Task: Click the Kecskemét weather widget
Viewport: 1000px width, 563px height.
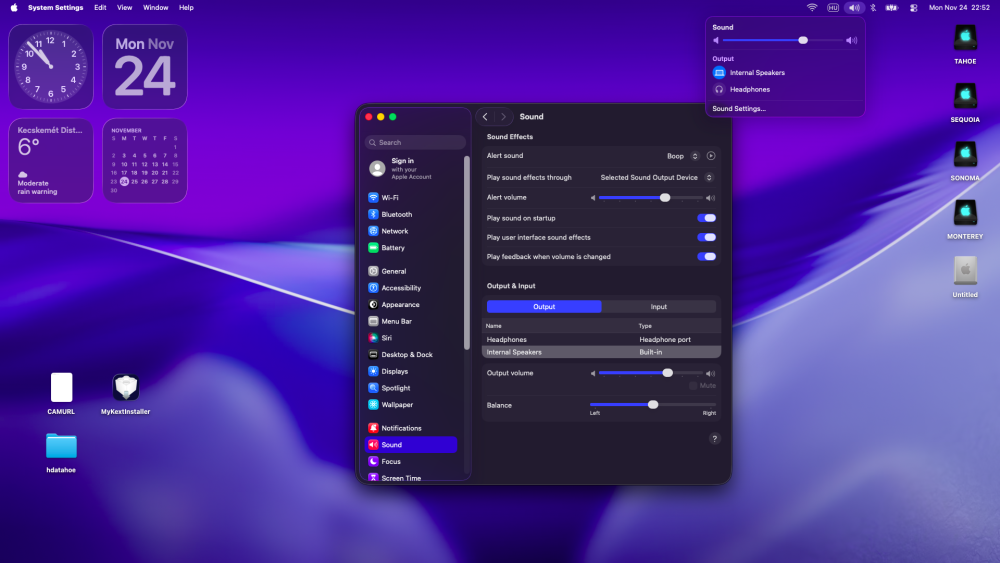Action: 51,161
